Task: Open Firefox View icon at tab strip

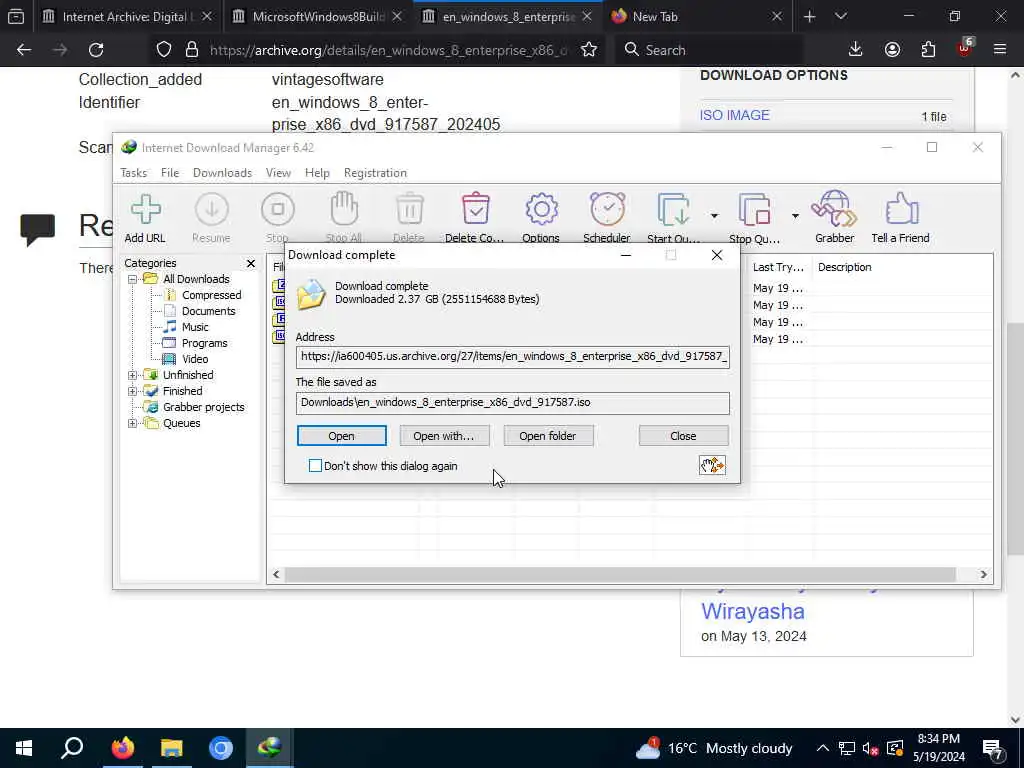Action: click(16, 16)
